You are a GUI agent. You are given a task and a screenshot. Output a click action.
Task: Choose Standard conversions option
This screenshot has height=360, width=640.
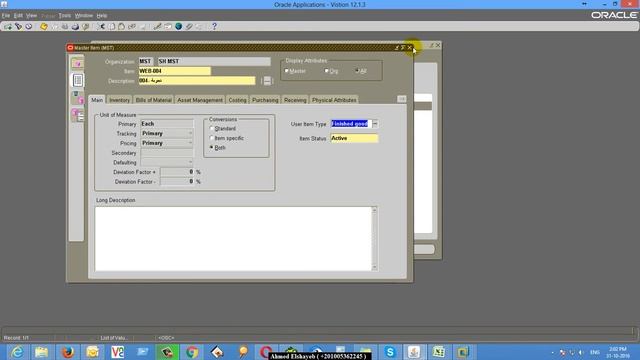point(211,128)
